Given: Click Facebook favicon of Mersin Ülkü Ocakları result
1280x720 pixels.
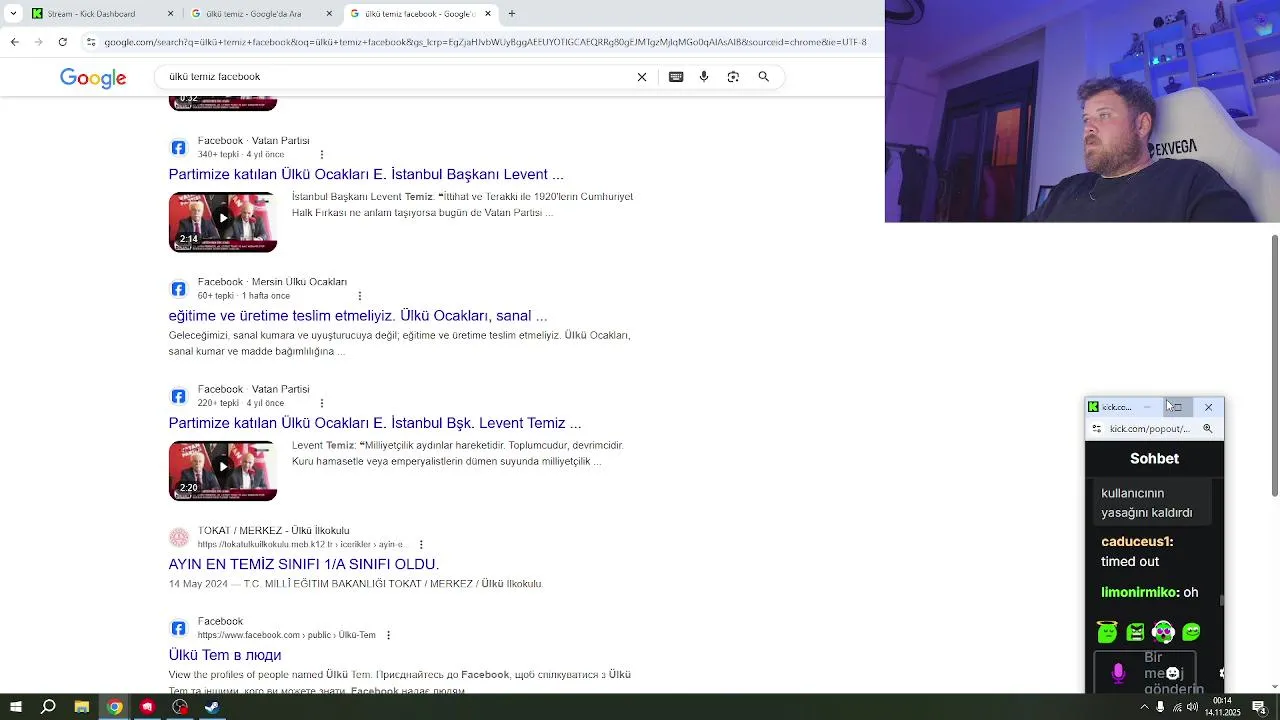Looking at the screenshot, I should [x=178, y=289].
